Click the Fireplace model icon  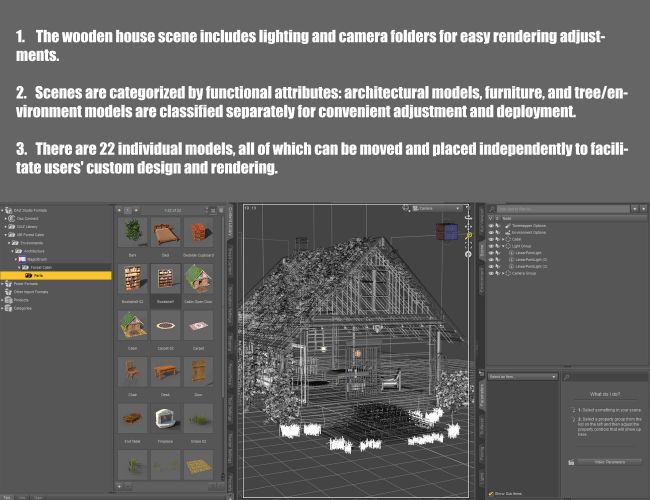coord(166,417)
